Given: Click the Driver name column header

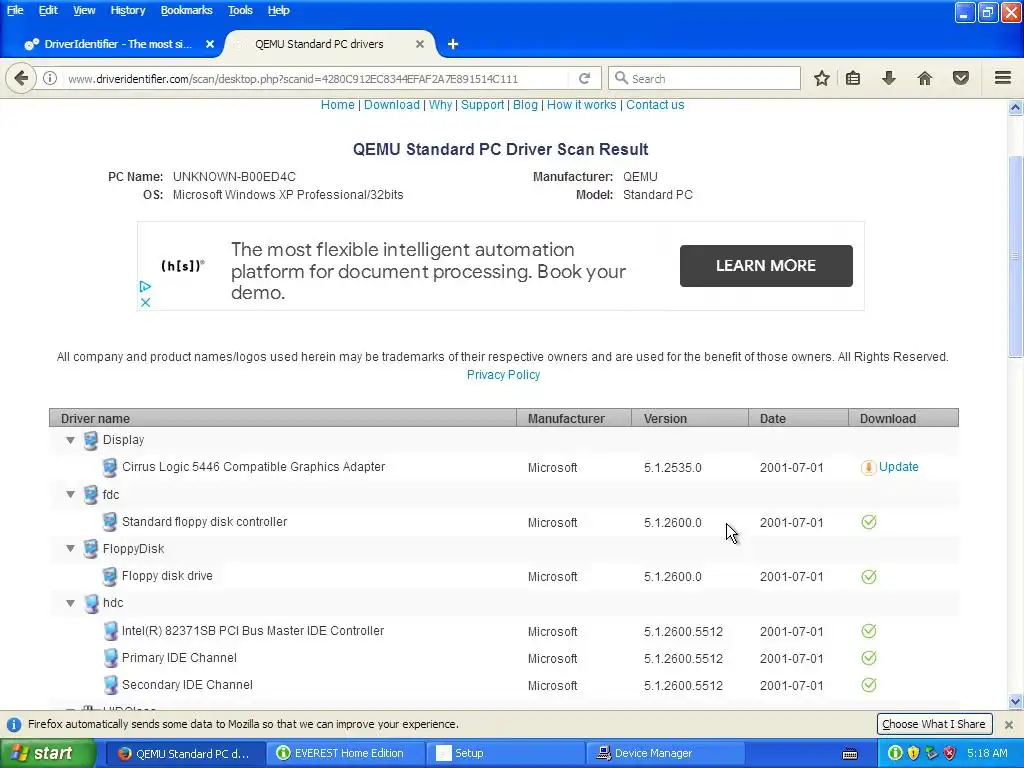Looking at the screenshot, I should (x=283, y=419).
